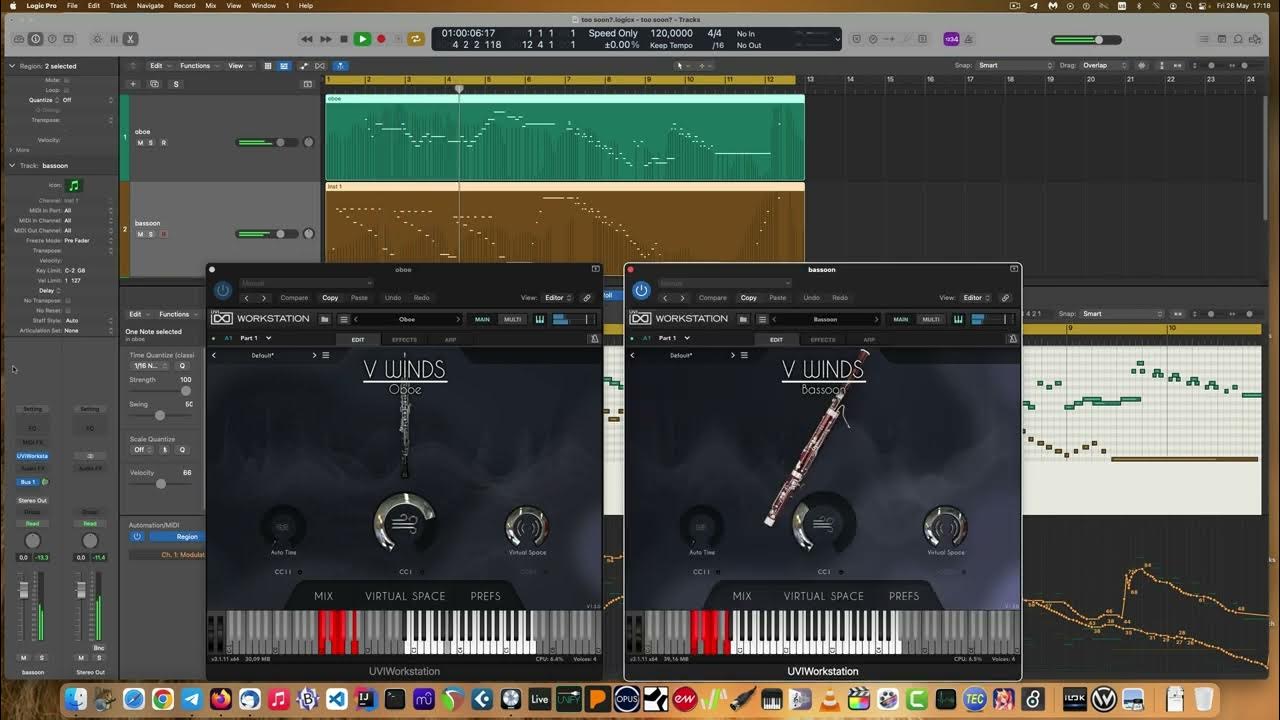Mute the oboe track
Screen dimensions: 1280x720
click(x=140, y=143)
